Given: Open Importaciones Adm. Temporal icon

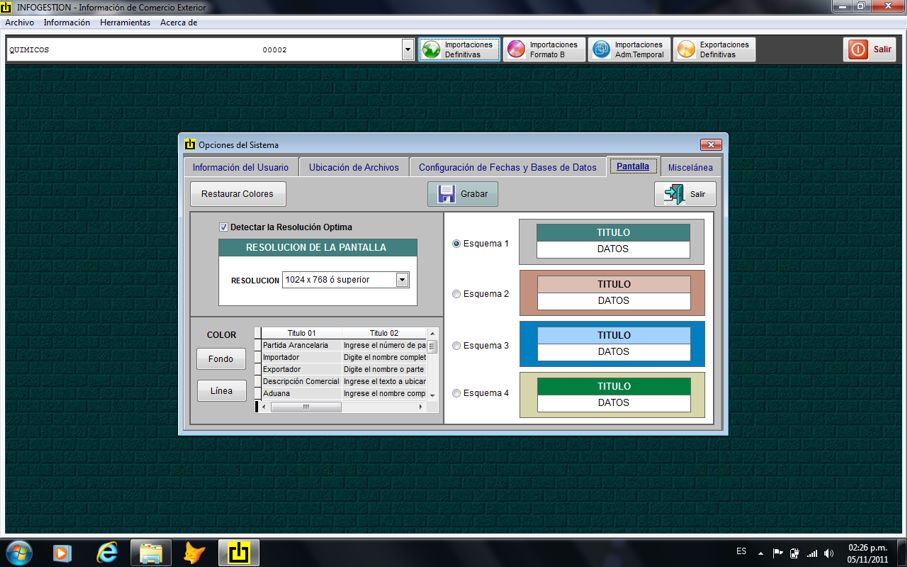Looking at the screenshot, I should (x=601, y=50).
